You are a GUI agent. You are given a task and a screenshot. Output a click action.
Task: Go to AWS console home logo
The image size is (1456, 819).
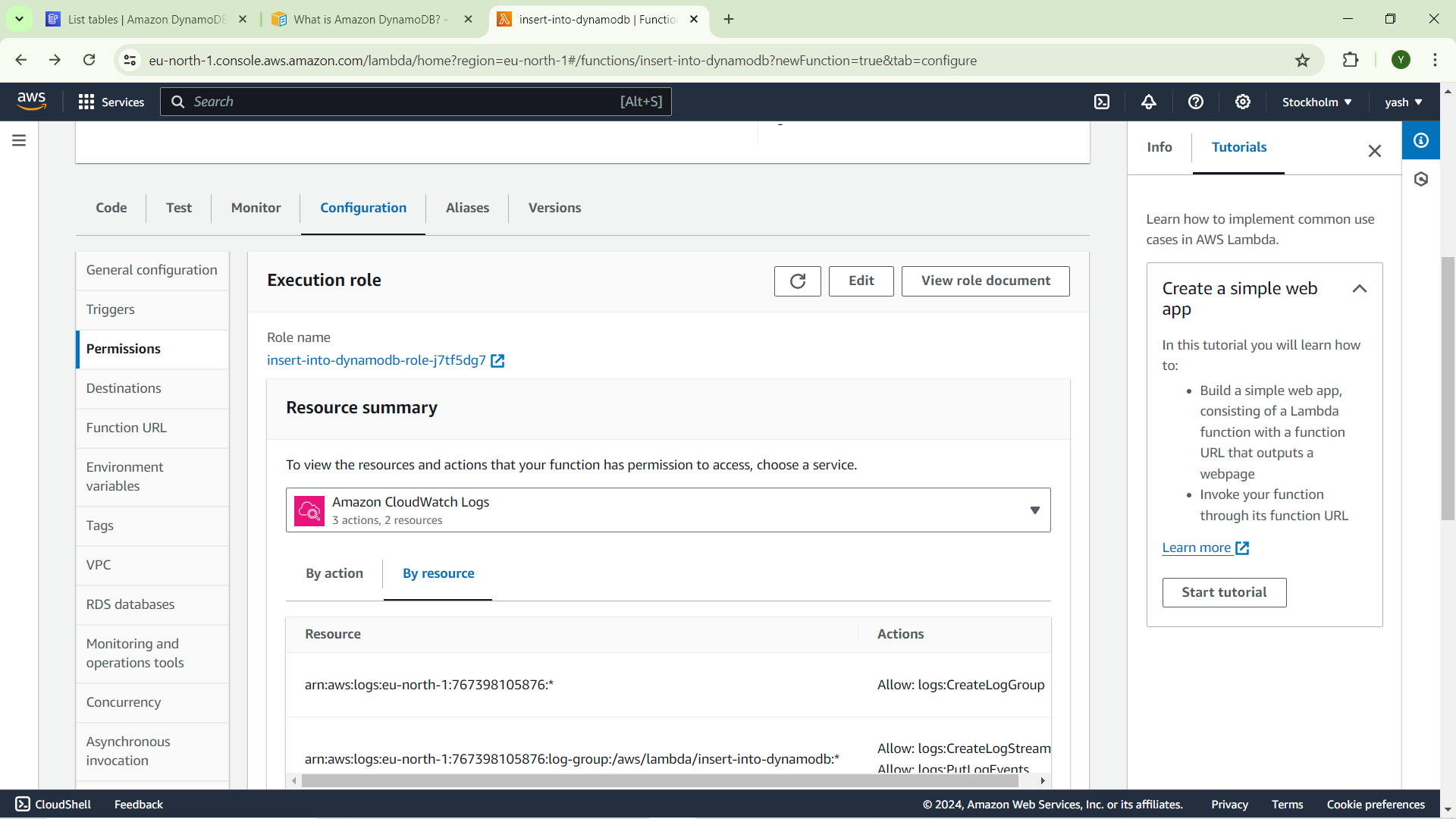32,101
